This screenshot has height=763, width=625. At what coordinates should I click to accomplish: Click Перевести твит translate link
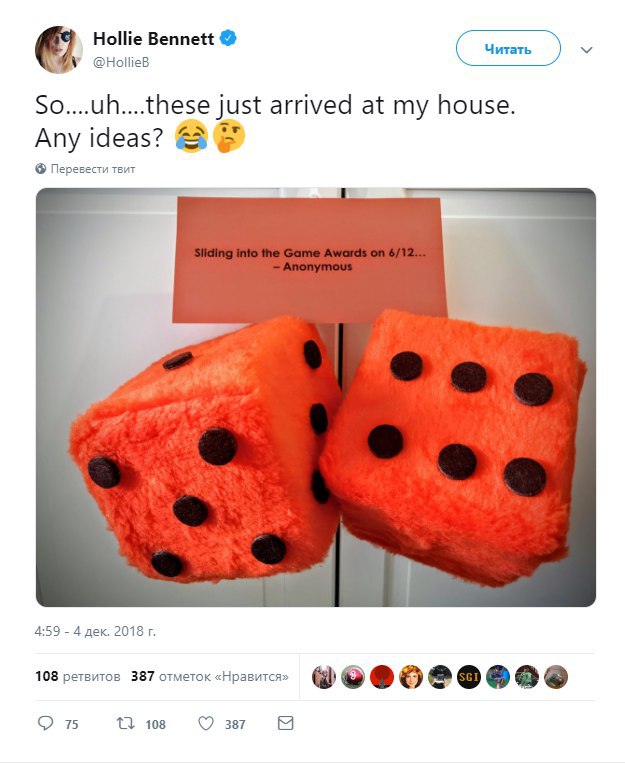[x=93, y=169]
